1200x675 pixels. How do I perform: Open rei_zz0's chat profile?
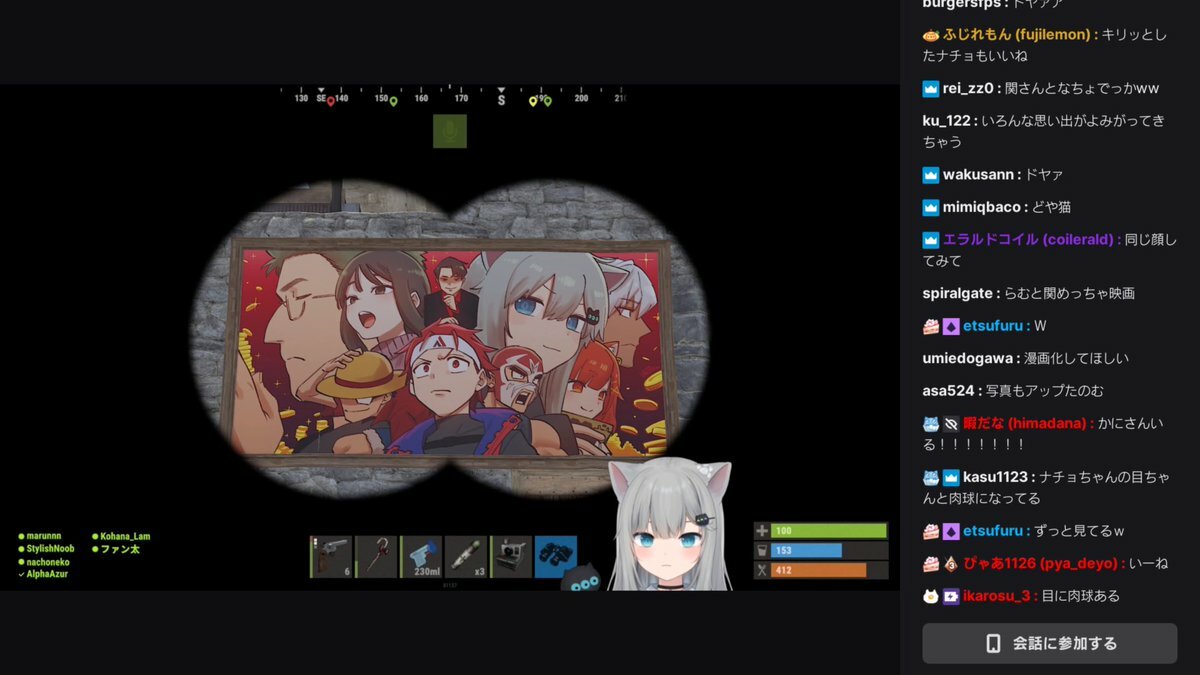(968, 88)
